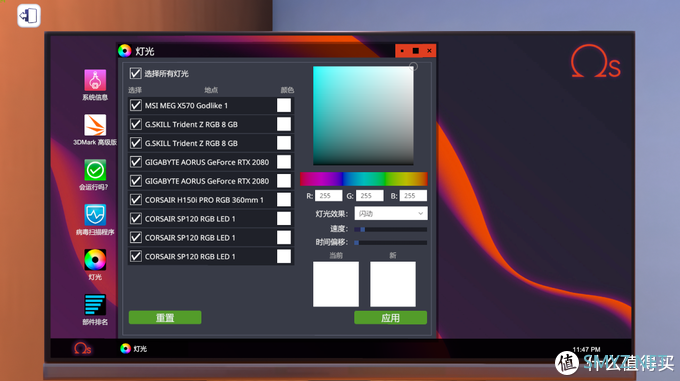Click the rainbow hue slider bar
Screen dimensions: 680x381
[363, 179]
